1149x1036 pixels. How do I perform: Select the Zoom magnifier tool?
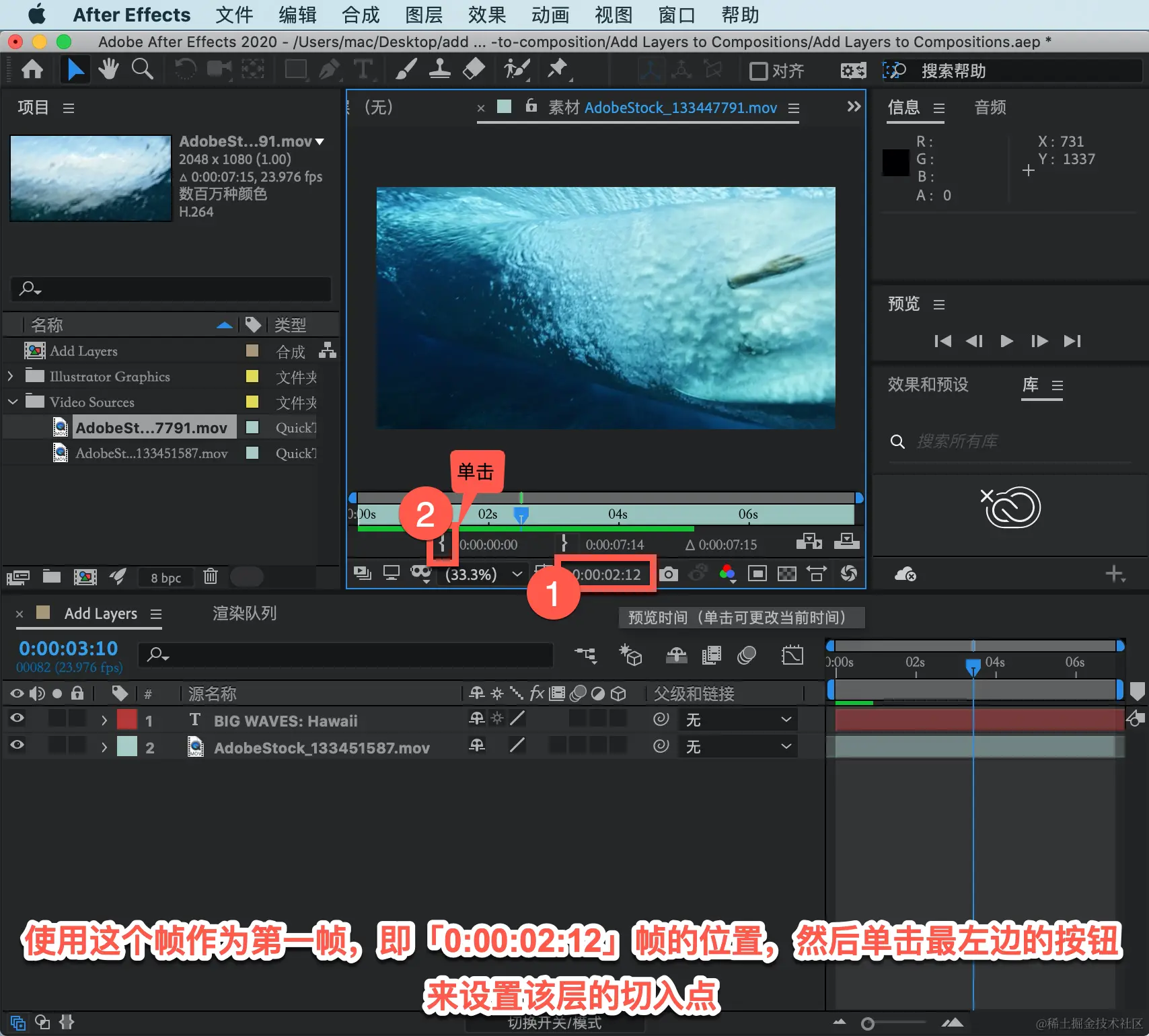pyautogui.click(x=142, y=69)
